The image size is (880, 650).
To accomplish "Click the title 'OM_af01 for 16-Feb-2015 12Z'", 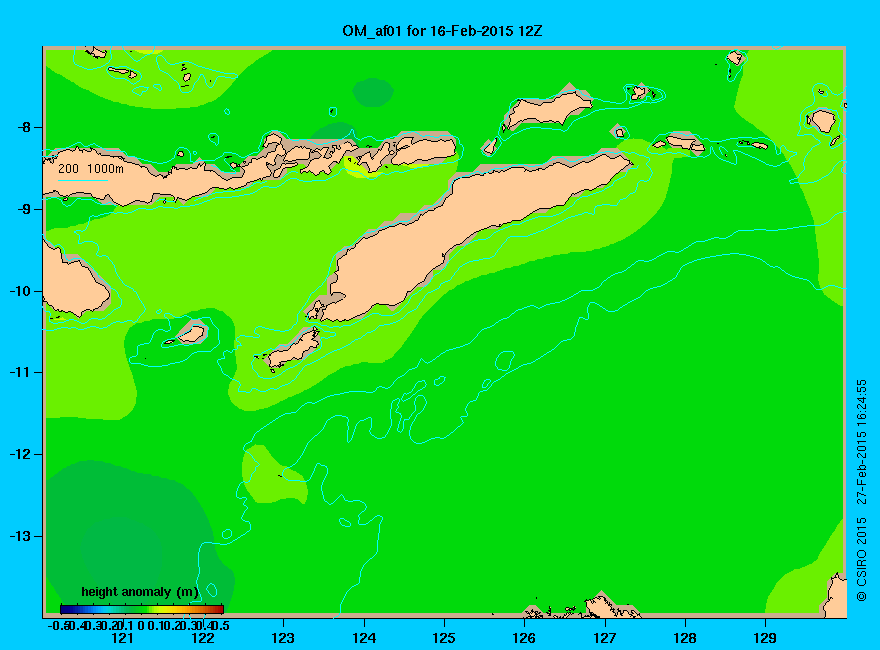I will pos(442,31).
